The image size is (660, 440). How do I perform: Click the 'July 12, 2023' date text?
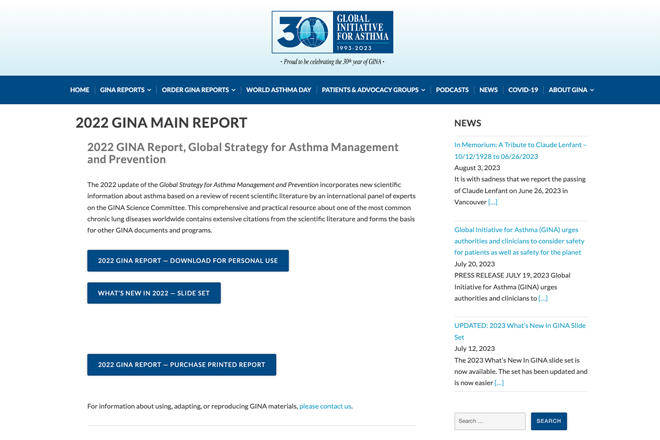(474, 349)
